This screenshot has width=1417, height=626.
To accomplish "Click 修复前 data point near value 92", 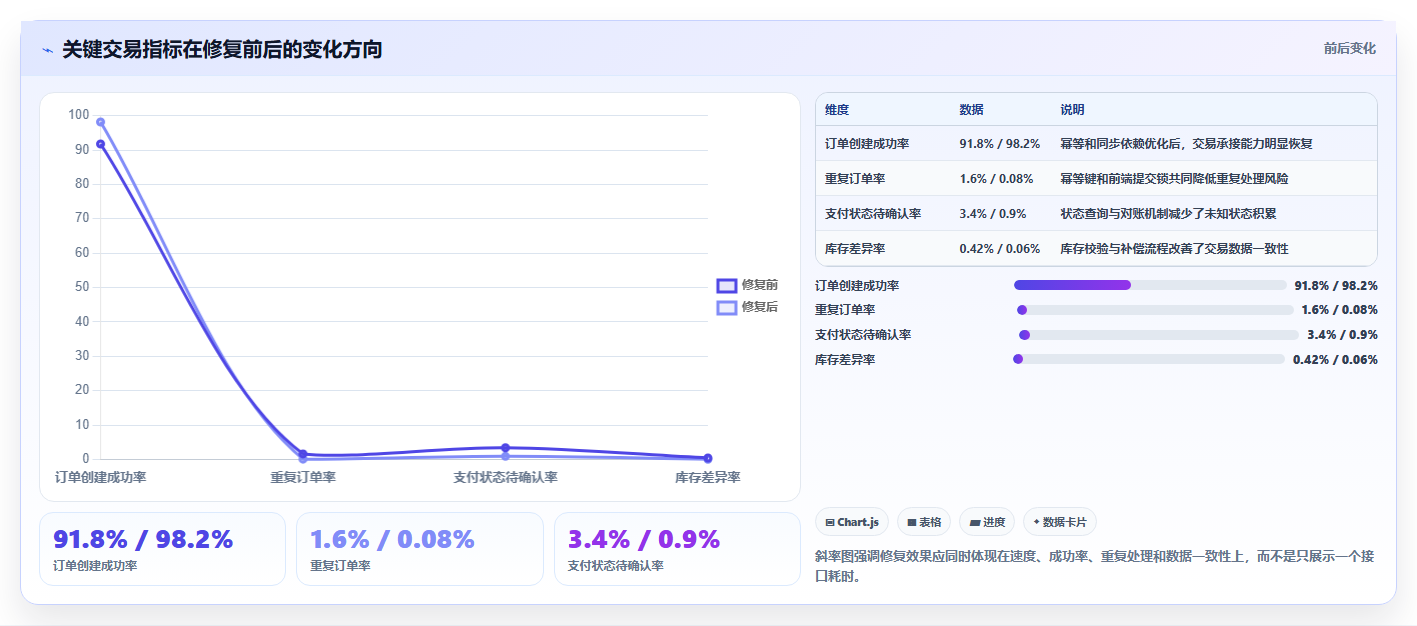I will pos(100,144).
